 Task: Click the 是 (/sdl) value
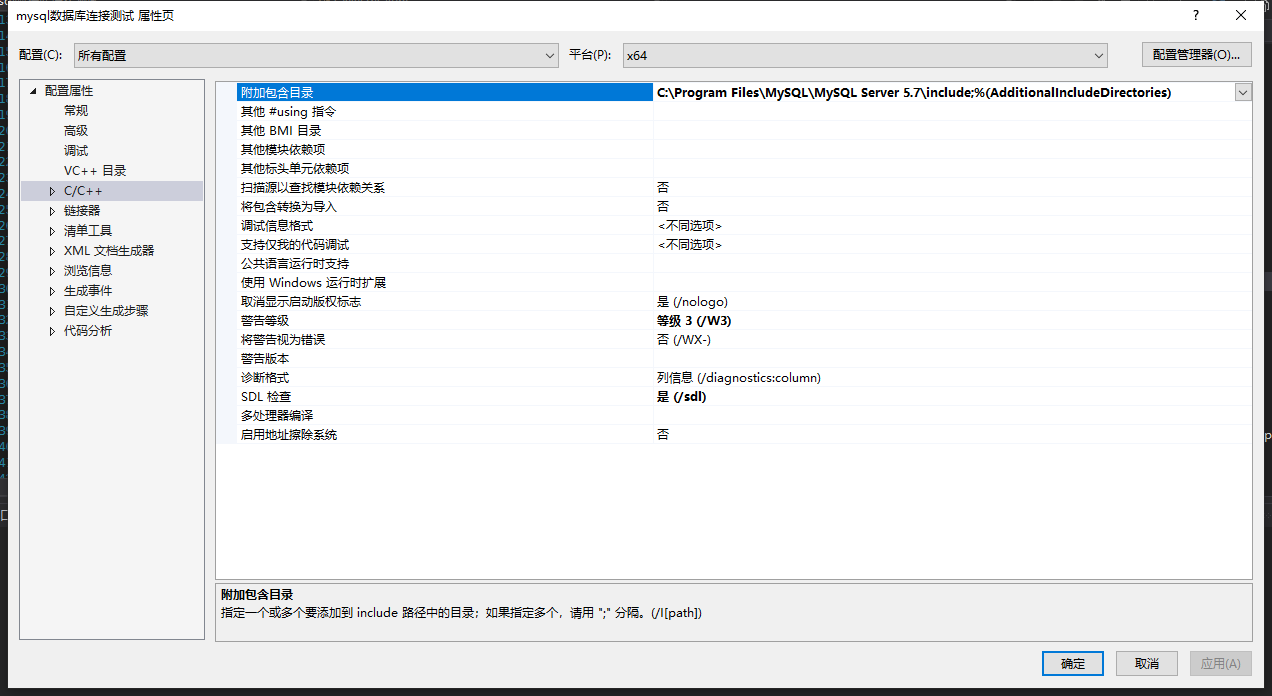[681, 397]
